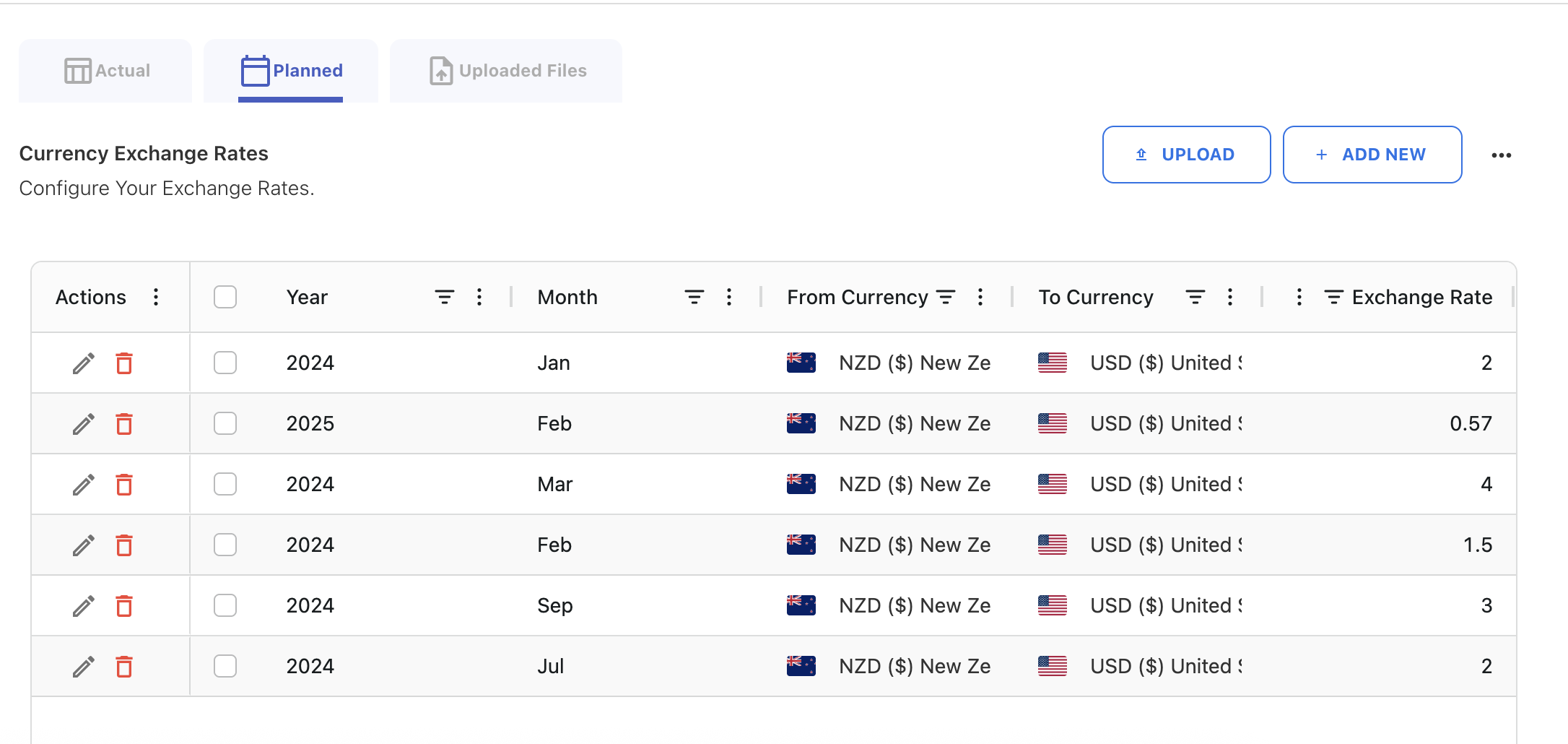
Task: Check the checkbox on the Feb 2025 row
Action: (225, 424)
